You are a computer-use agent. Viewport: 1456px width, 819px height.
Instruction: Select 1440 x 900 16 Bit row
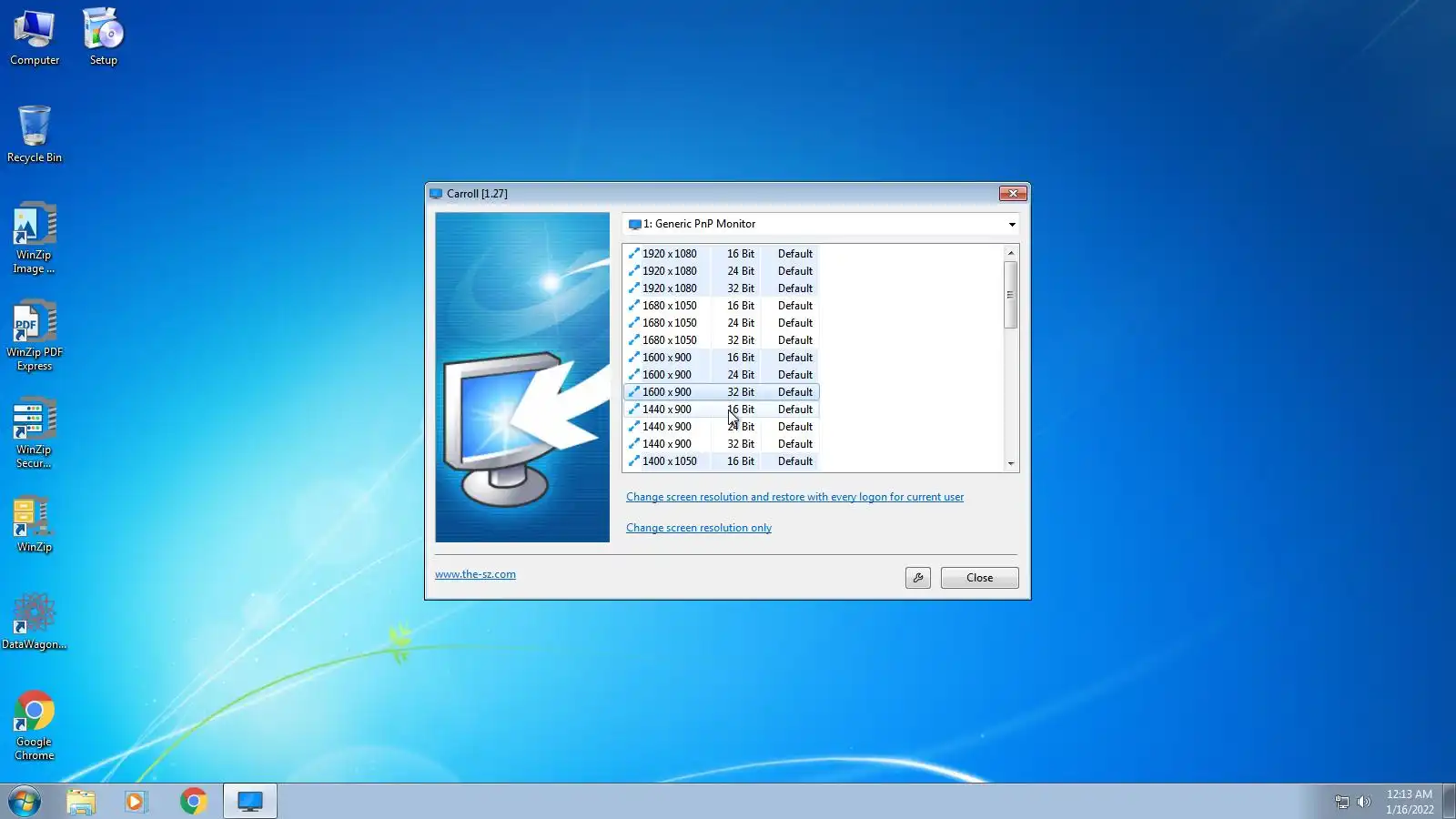click(x=721, y=409)
